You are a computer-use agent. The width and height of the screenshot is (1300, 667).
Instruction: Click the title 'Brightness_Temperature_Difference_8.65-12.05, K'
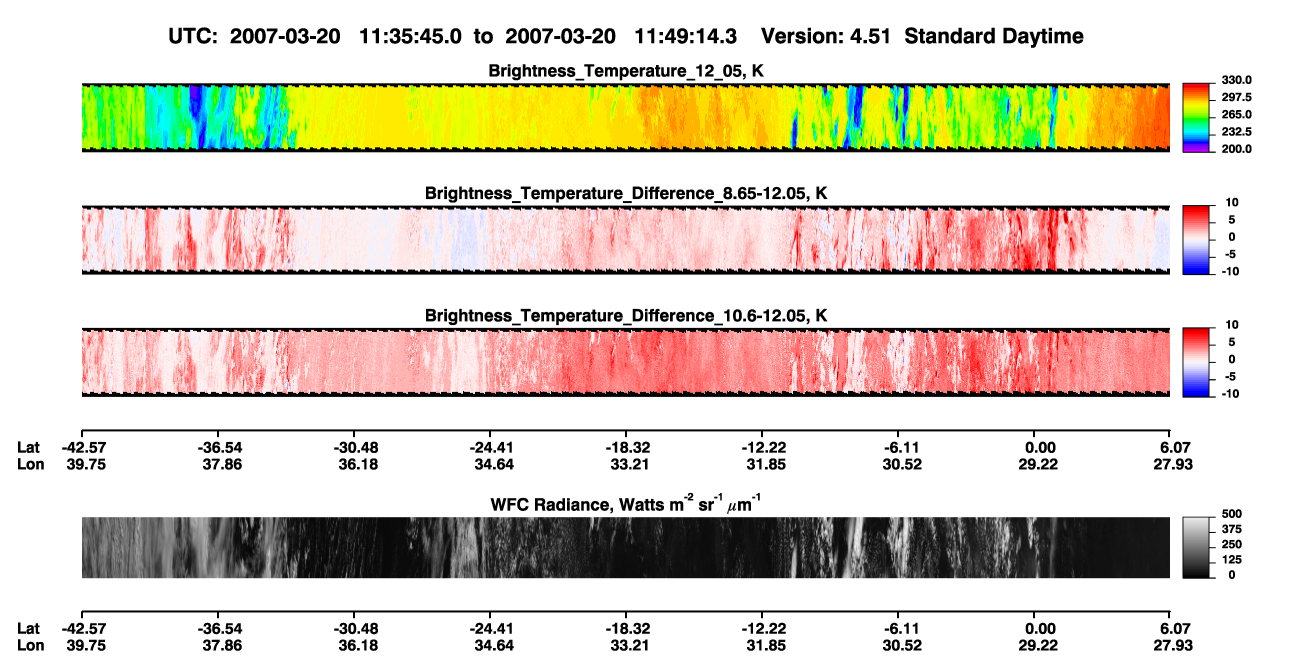(626, 193)
